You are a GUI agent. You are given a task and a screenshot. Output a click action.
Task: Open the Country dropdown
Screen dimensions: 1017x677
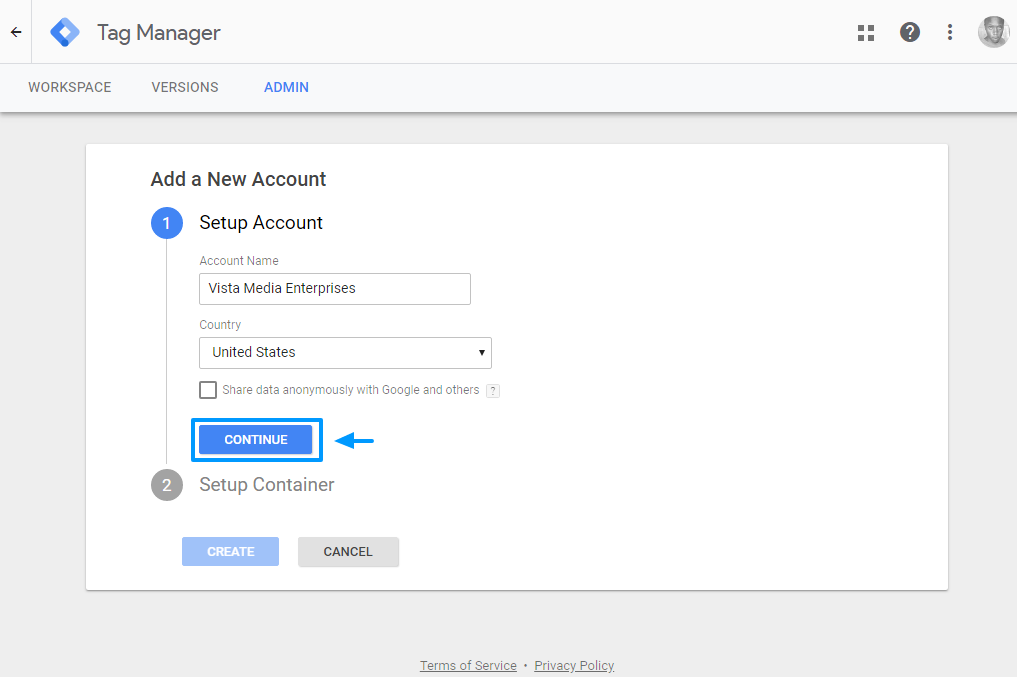coord(345,353)
